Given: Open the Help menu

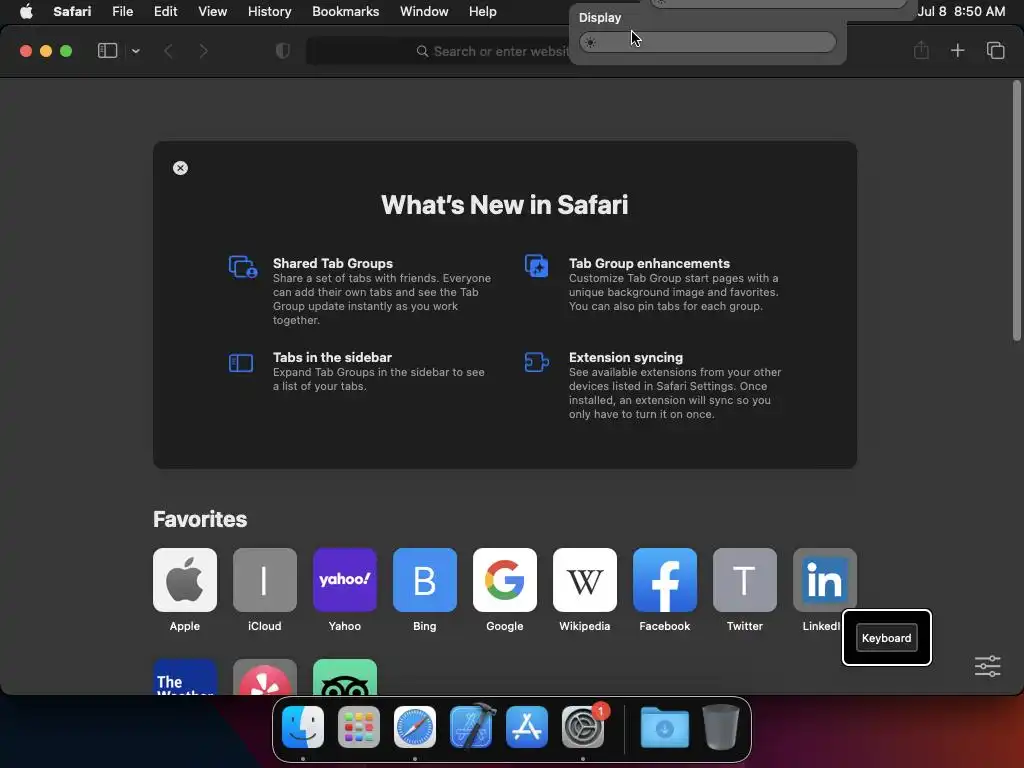Looking at the screenshot, I should (483, 12).
